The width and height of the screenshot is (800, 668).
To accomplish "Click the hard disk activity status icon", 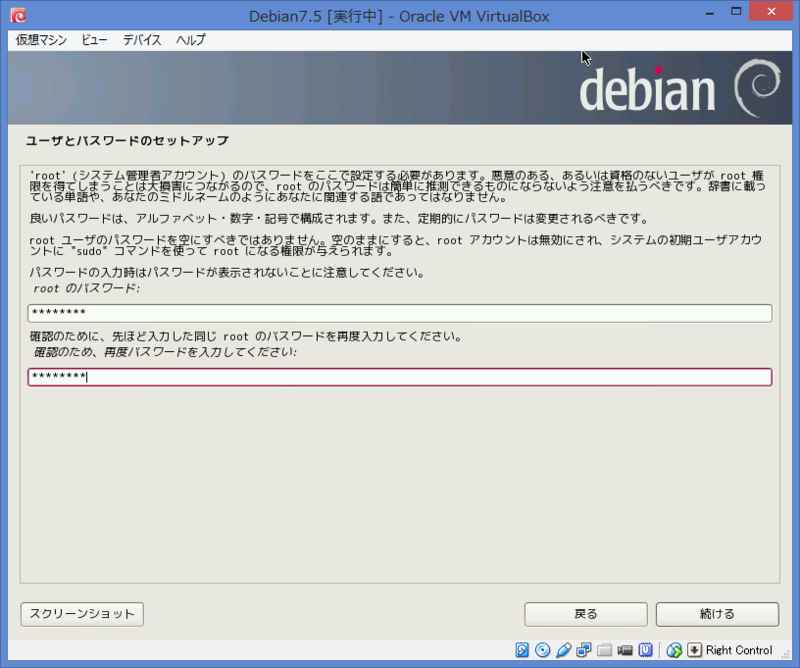I will (x=521, y=650).
